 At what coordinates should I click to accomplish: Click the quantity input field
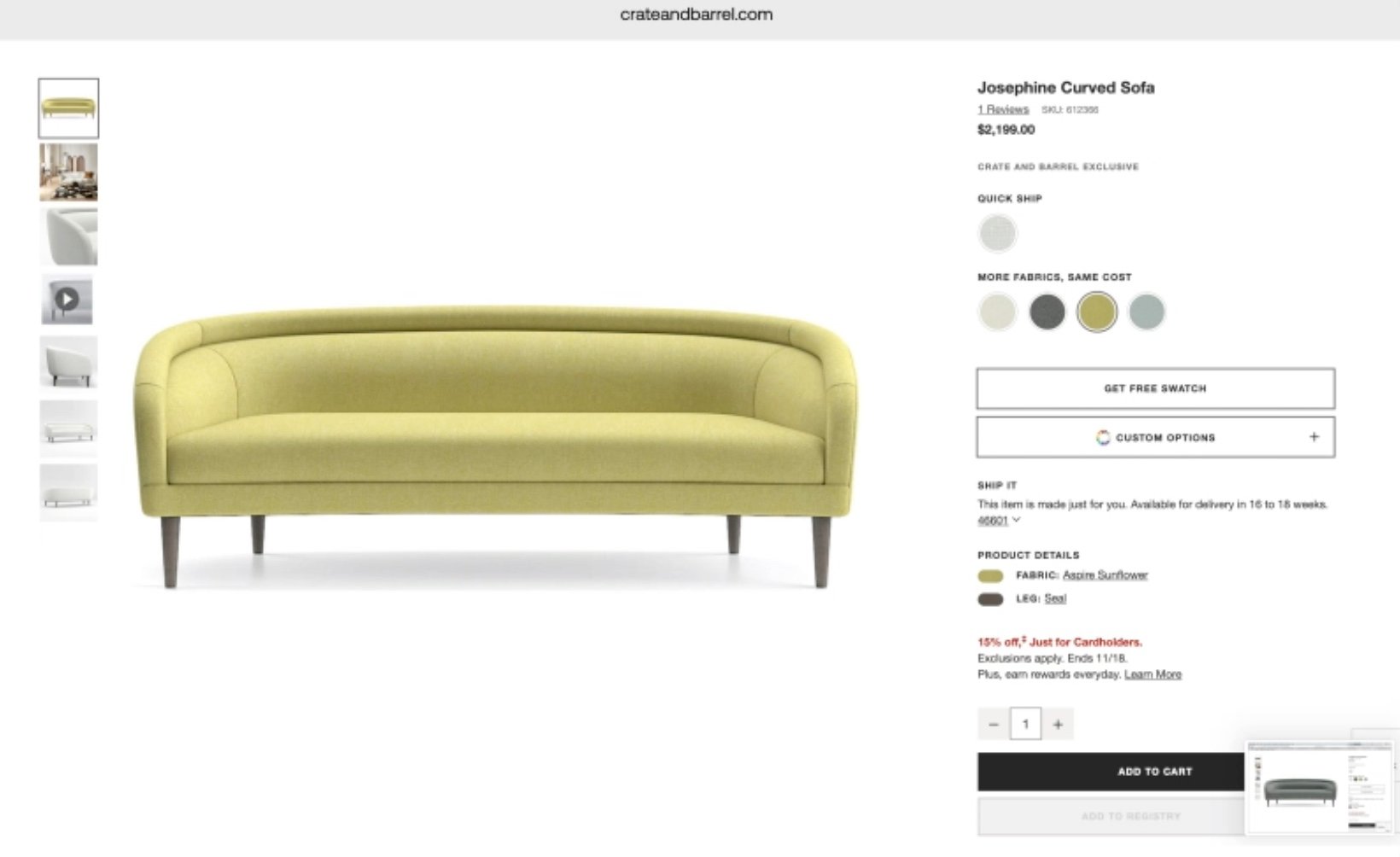[x=1025, y=725]
